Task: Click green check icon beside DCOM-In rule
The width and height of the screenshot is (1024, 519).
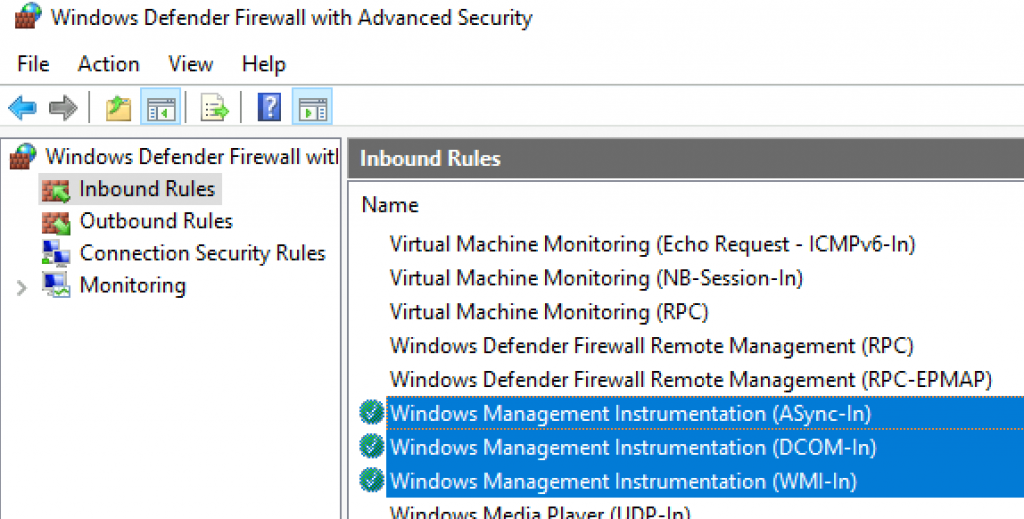Action: coord(371,447)
